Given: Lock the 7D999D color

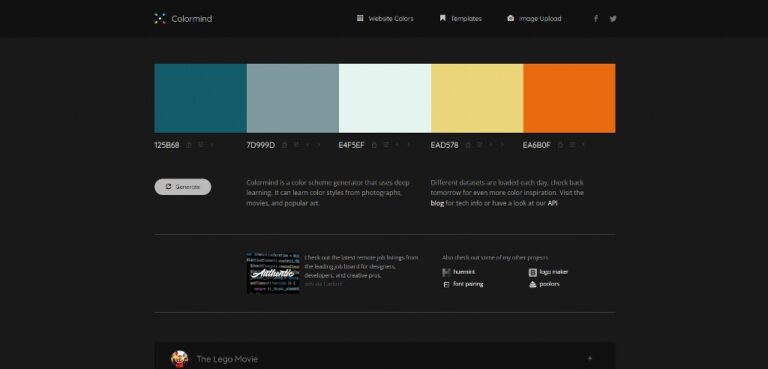Looking at the screenshot, I should [284, 145].
